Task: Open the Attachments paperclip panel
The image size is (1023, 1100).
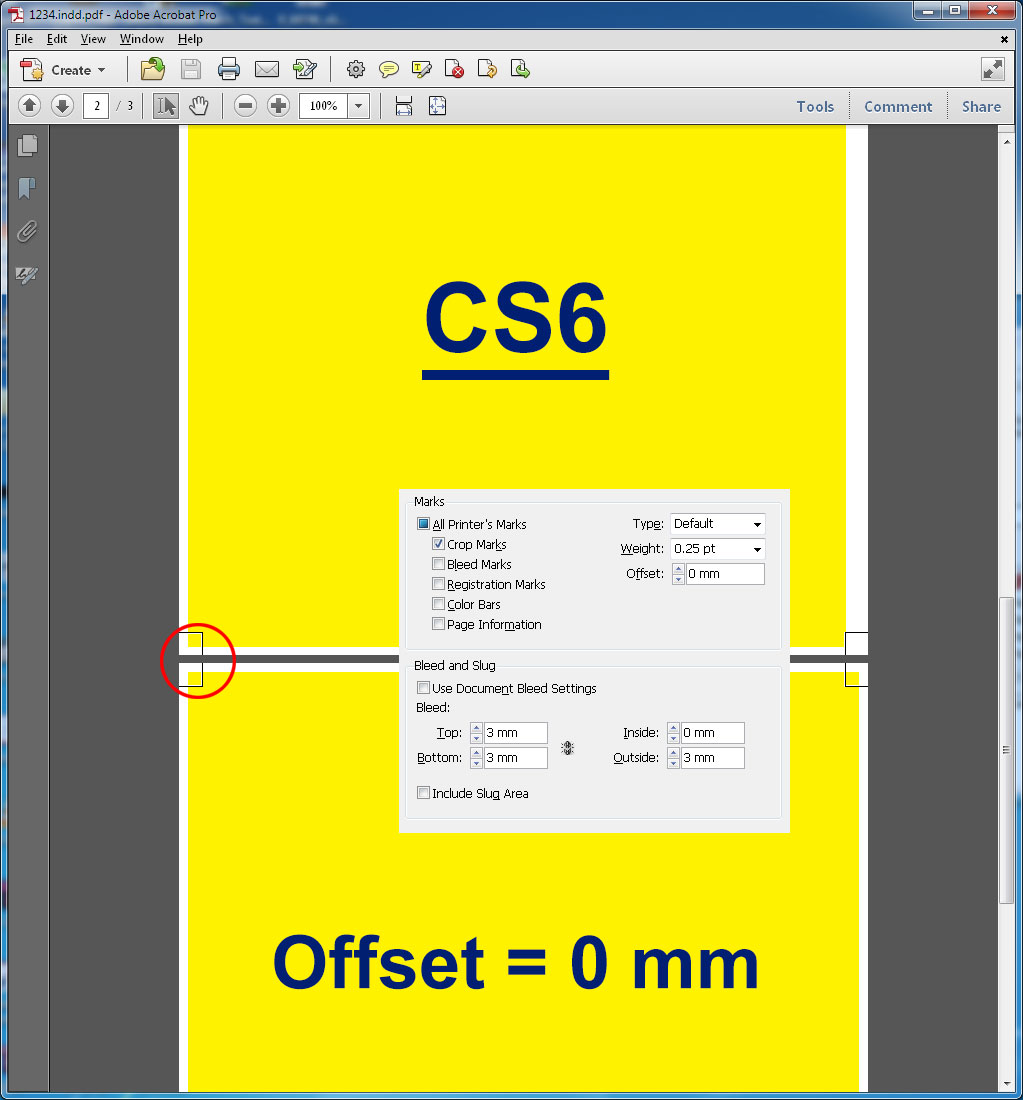Action: [x=27, y=231]
